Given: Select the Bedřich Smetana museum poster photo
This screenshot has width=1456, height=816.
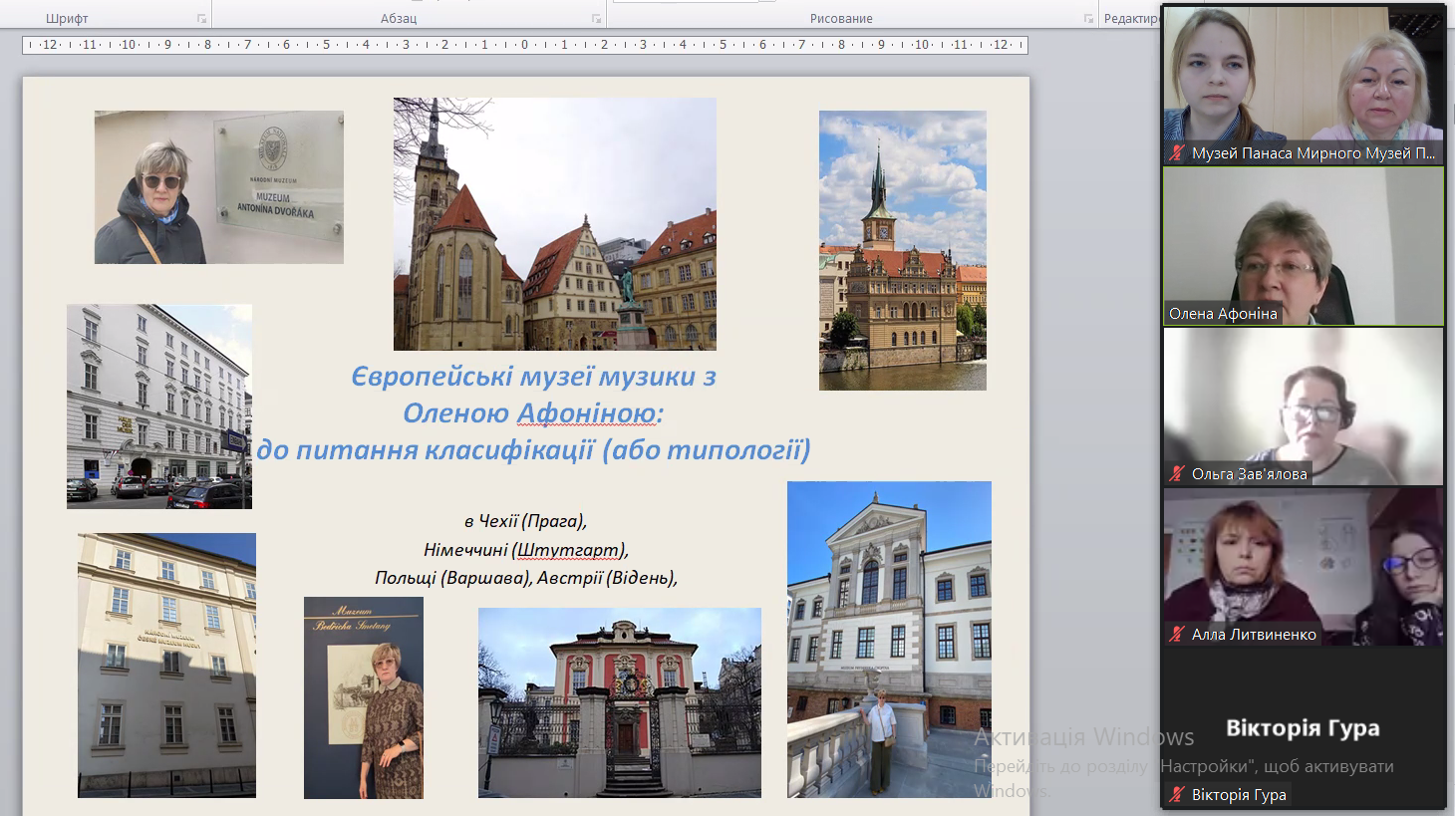Looking at the screenshot, I should [364, 697].
